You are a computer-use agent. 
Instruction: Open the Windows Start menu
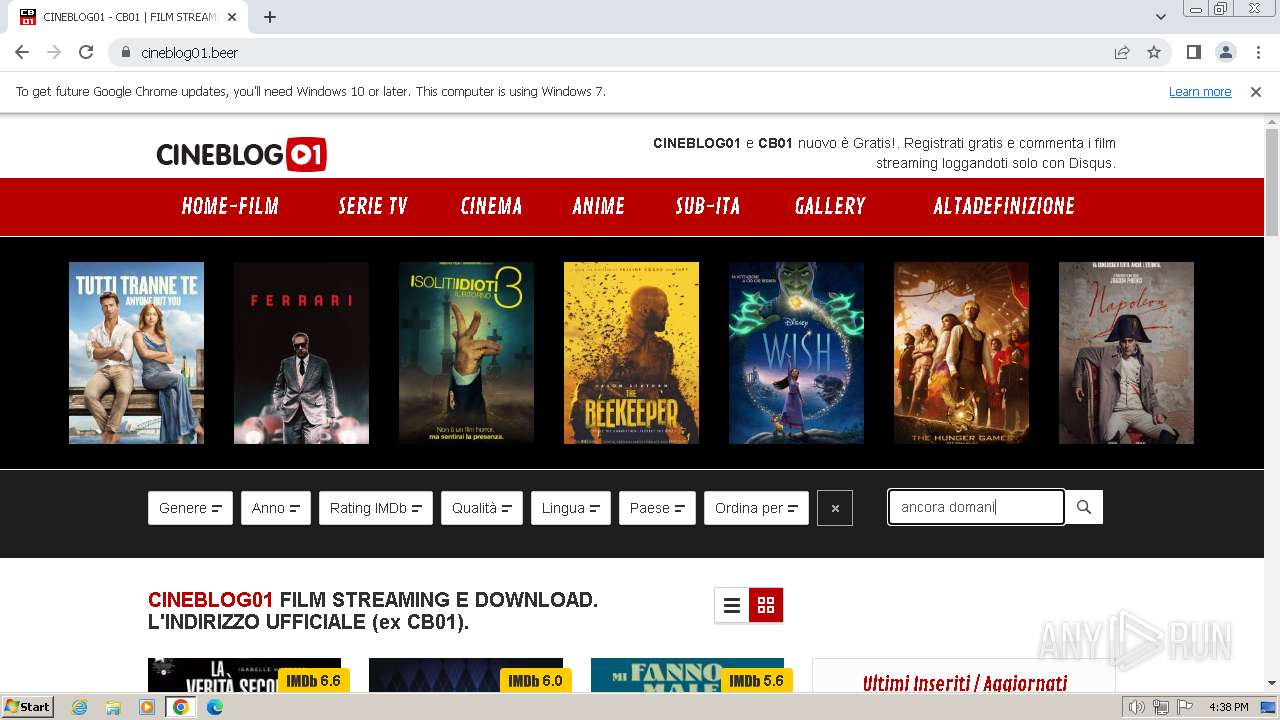[28, 707]
